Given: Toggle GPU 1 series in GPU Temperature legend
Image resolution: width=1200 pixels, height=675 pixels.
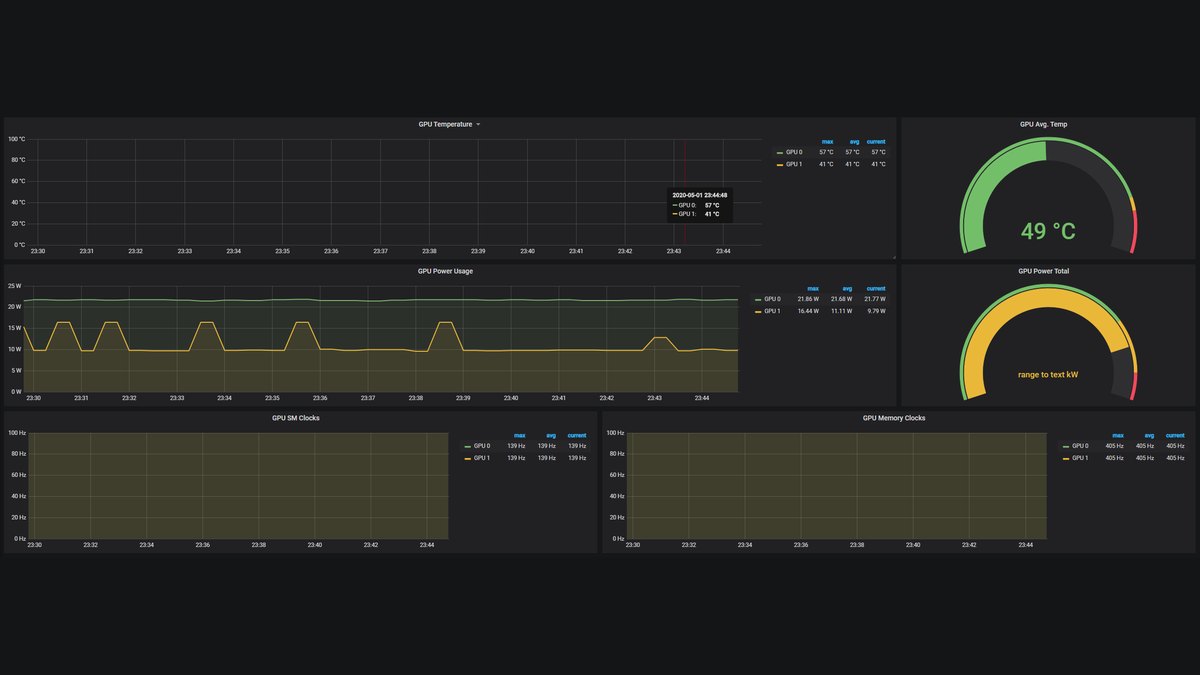Looking at the screenshot, I should (x=794, y=164).
